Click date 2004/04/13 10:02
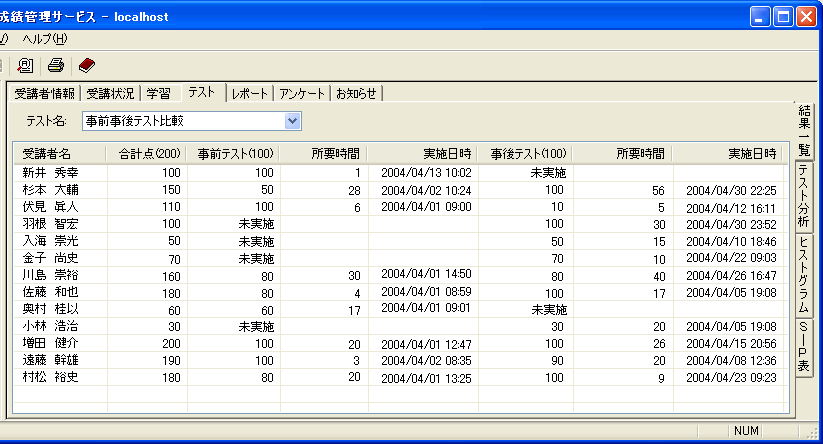This screenshot has width=823, height=444. 426,173
